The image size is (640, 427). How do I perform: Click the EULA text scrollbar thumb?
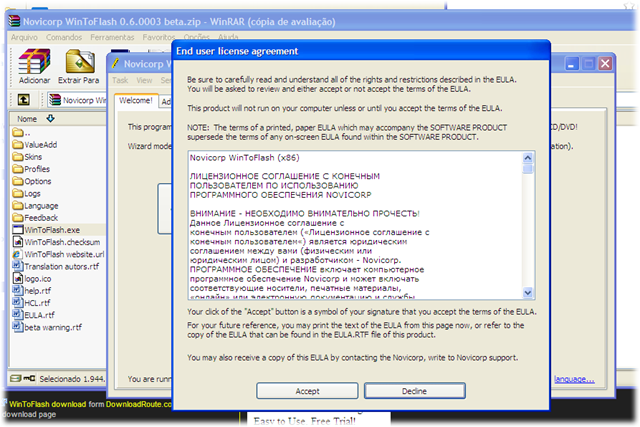pyautogui.click(x=528, y=169)
